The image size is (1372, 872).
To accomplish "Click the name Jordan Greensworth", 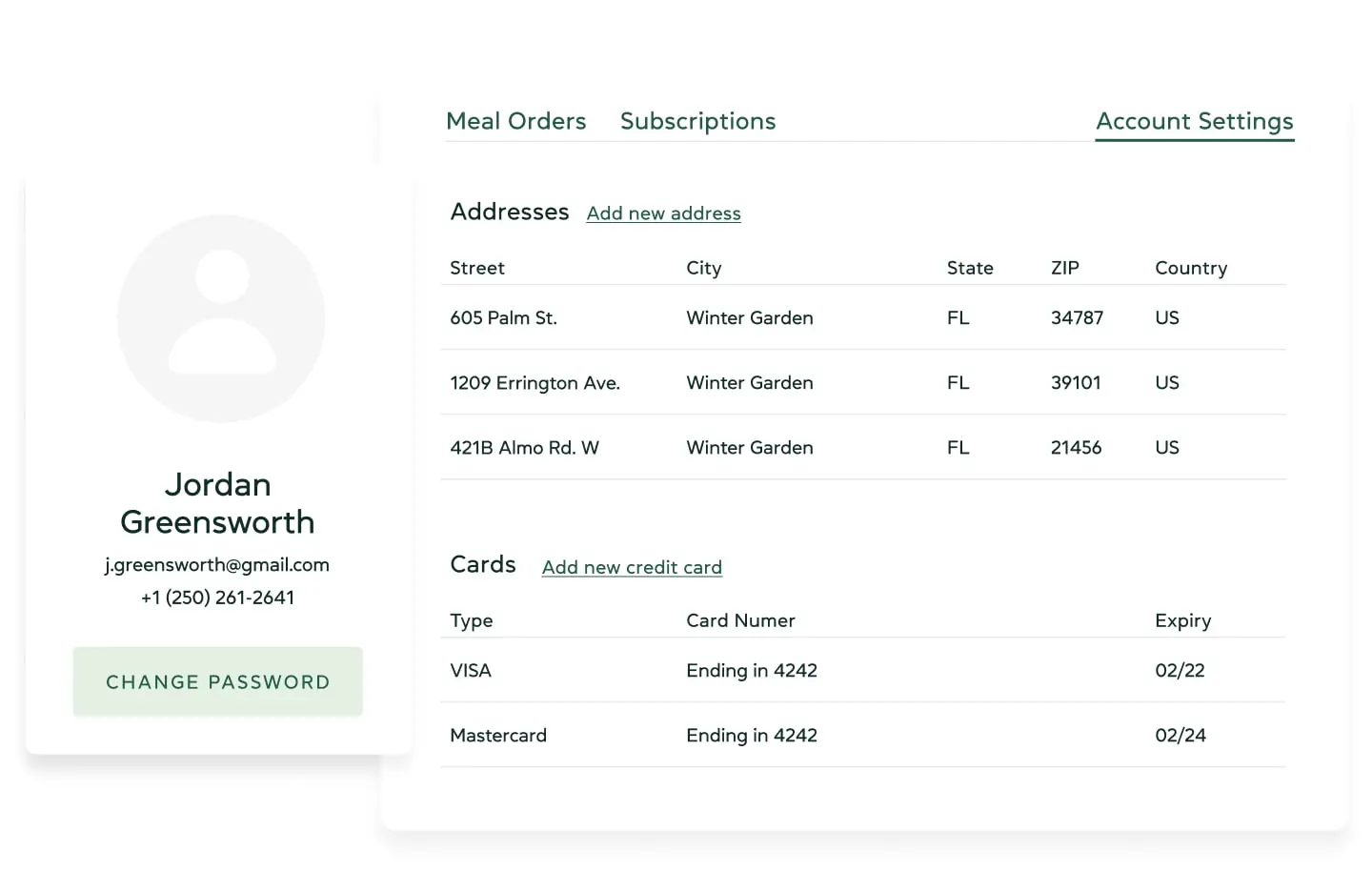I will pos(217,503).
